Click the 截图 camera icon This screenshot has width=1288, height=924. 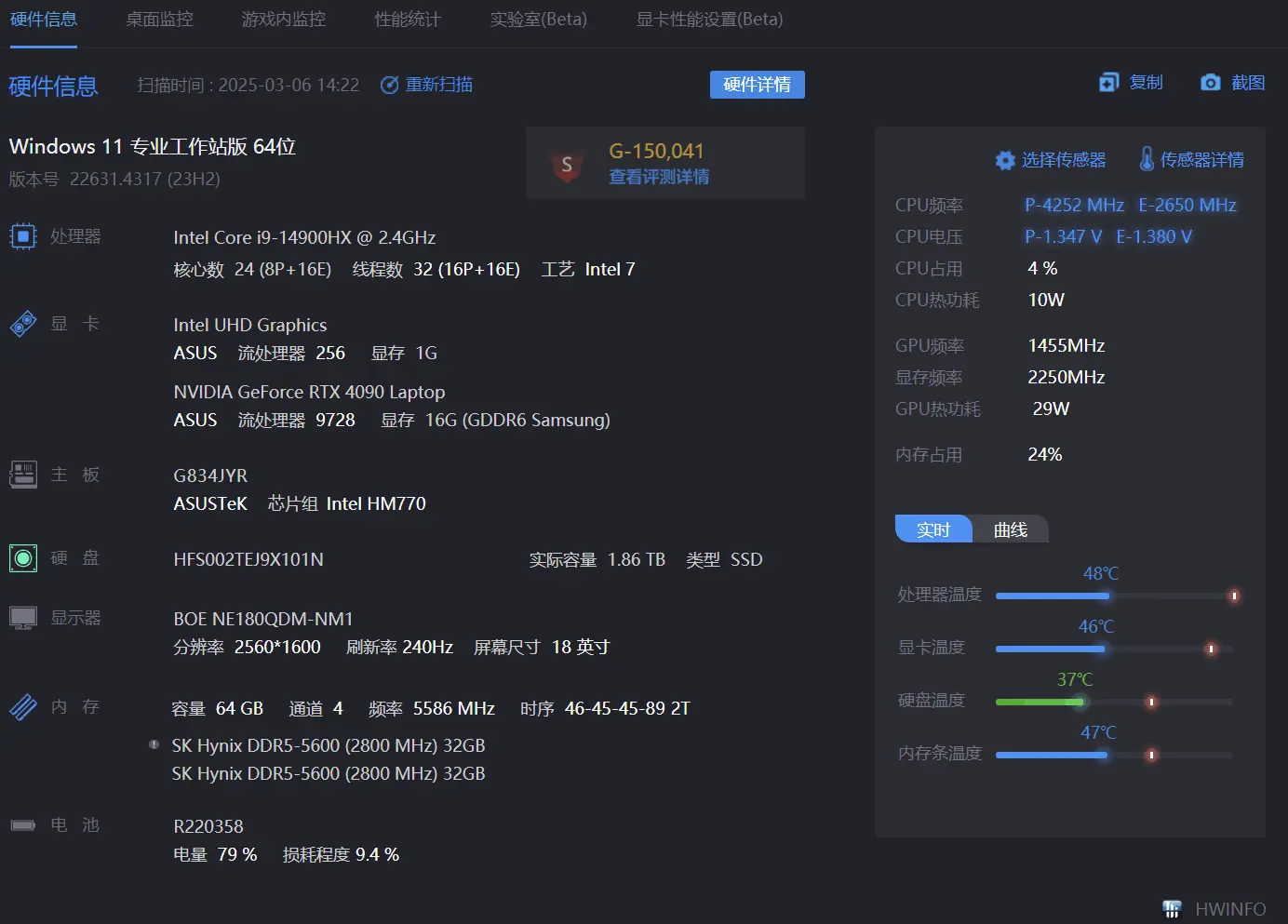click(x=1211, y=83)
